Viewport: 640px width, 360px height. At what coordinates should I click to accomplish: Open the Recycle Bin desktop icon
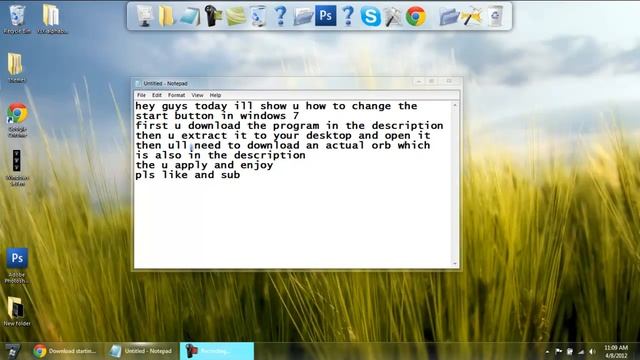coord(17,19)
